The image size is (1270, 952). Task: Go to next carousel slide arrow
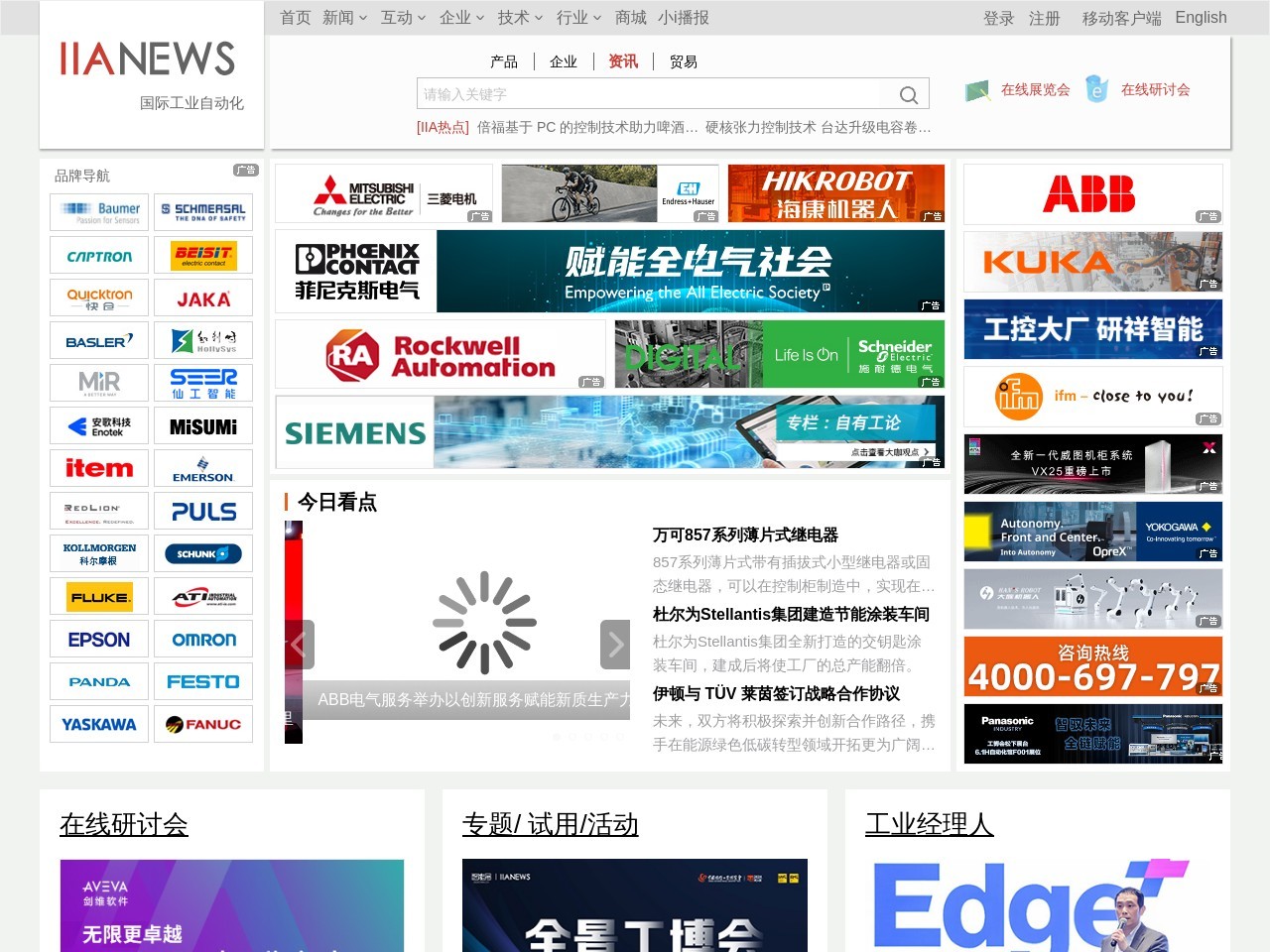[x=615, y=645]
